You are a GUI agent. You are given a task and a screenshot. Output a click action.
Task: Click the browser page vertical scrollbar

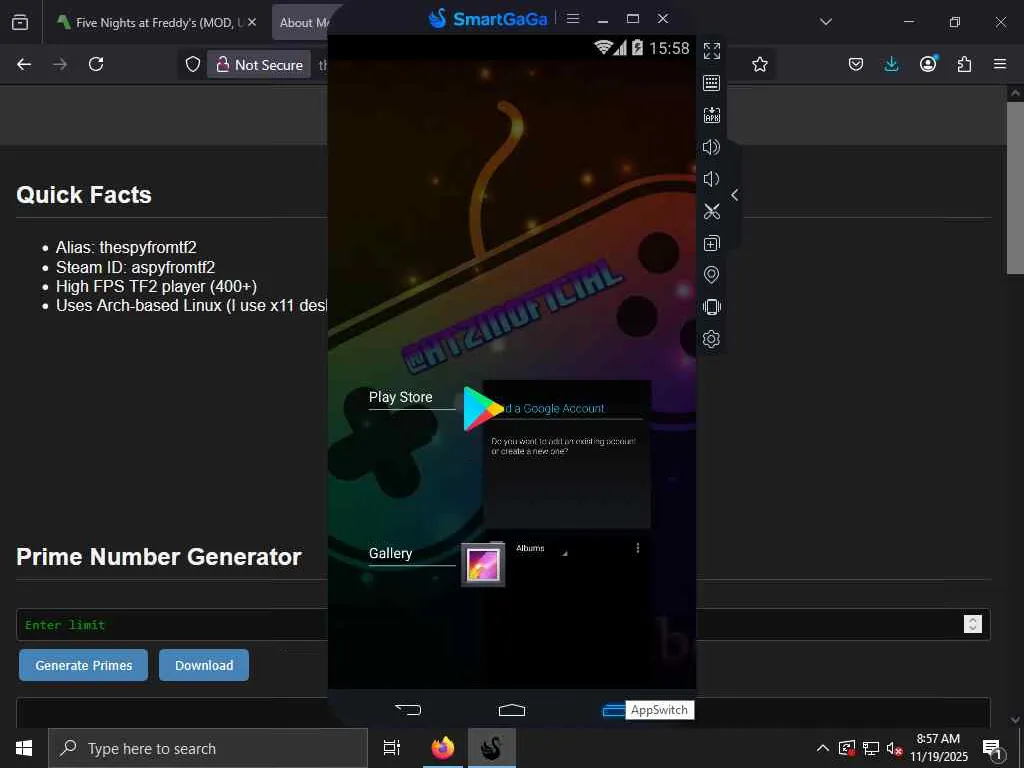click(1015, 188)
